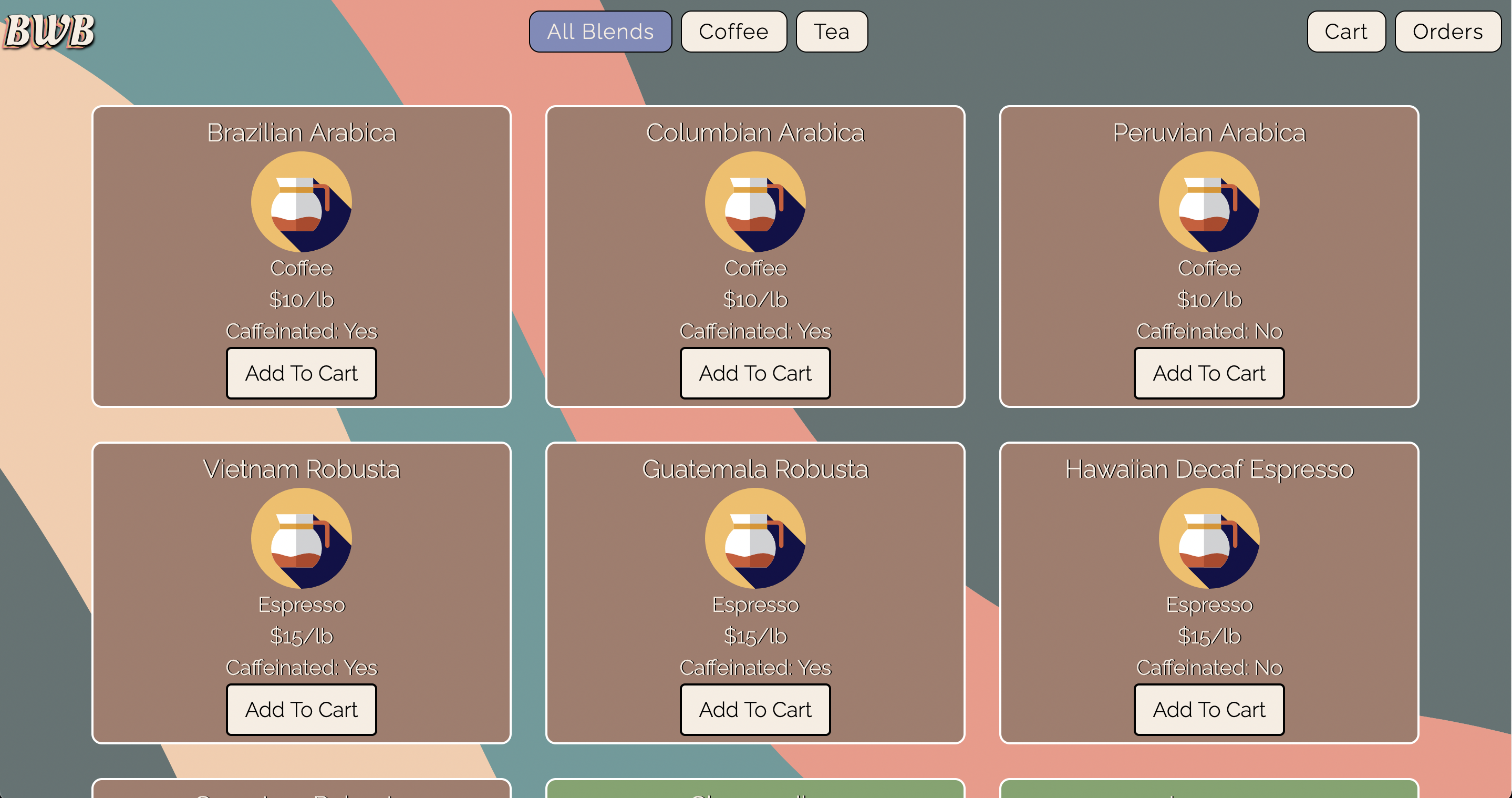Click the Vietnam Robusta coffee pot icon
Screen dimensions: 1512x798
(x=301, y=538)
